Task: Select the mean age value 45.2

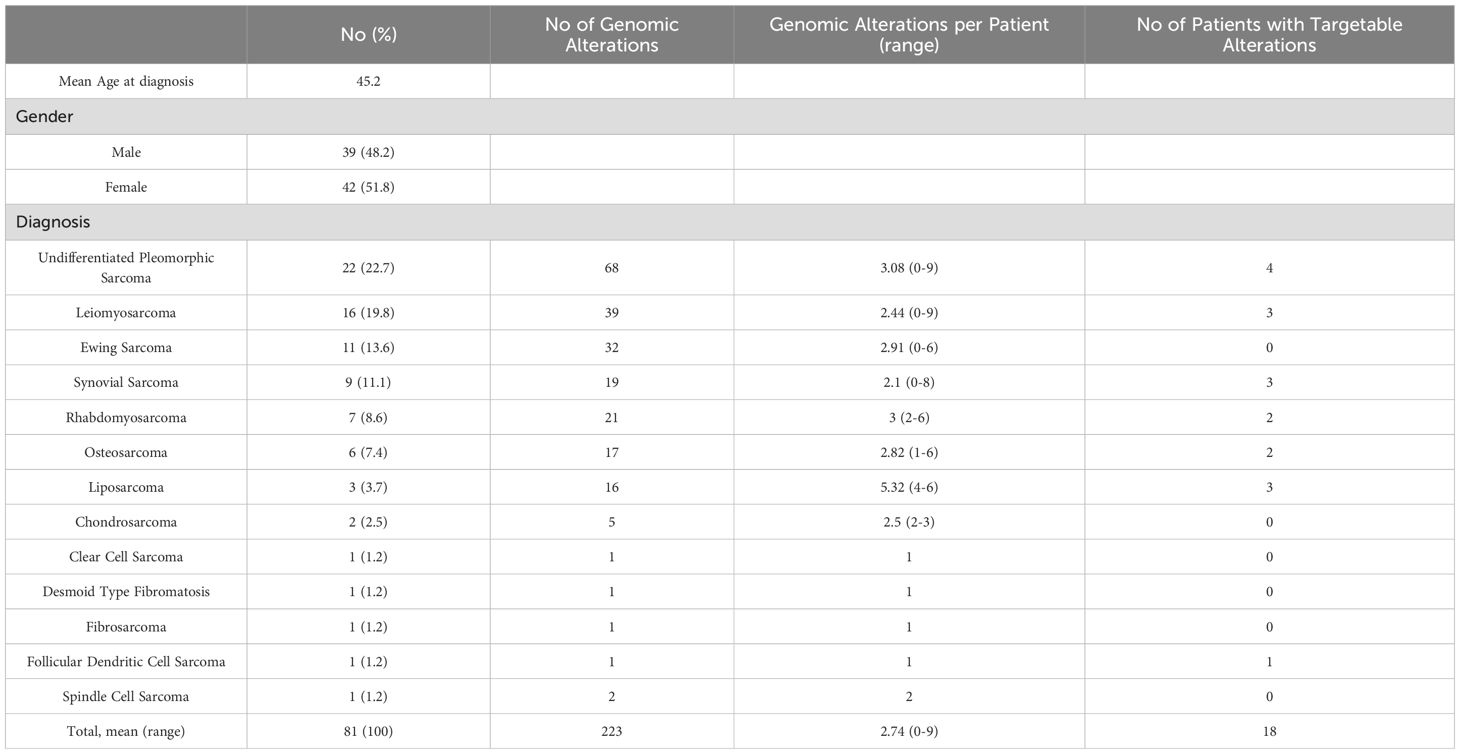Action: pyautogui.click(x=368, y=82)
